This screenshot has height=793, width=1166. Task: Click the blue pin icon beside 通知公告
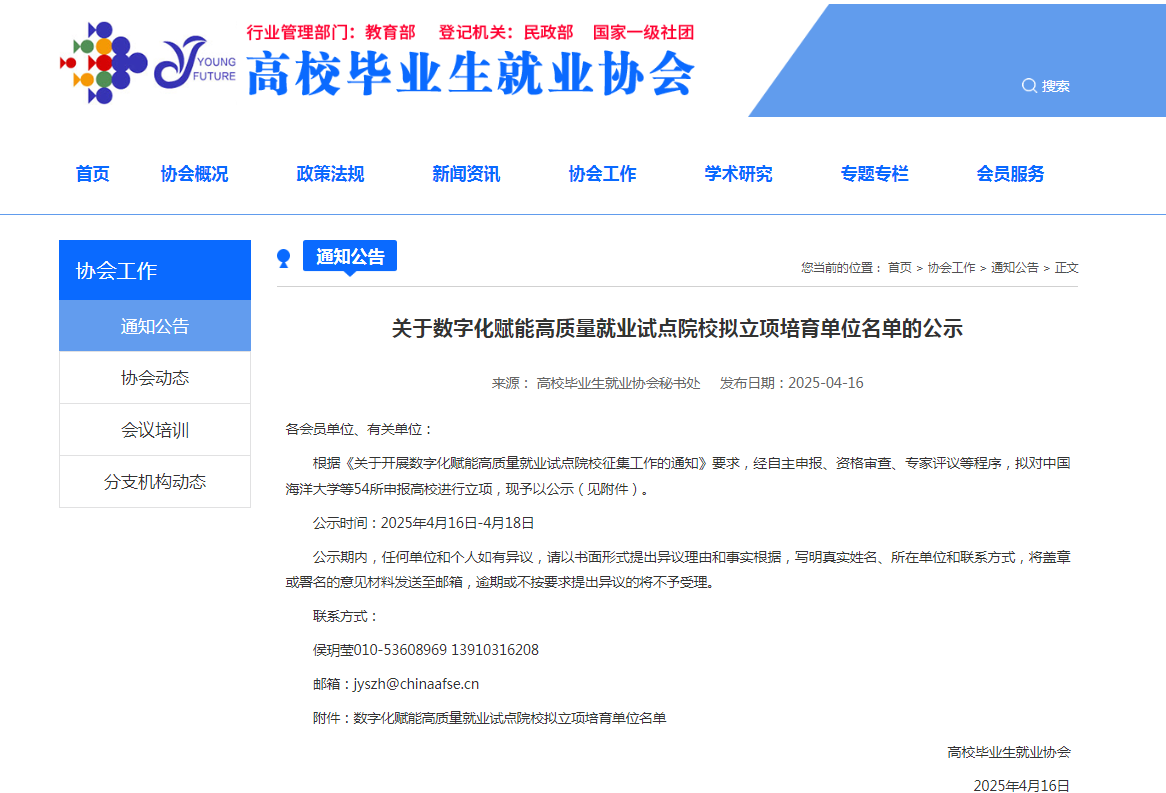click(284, 258)
